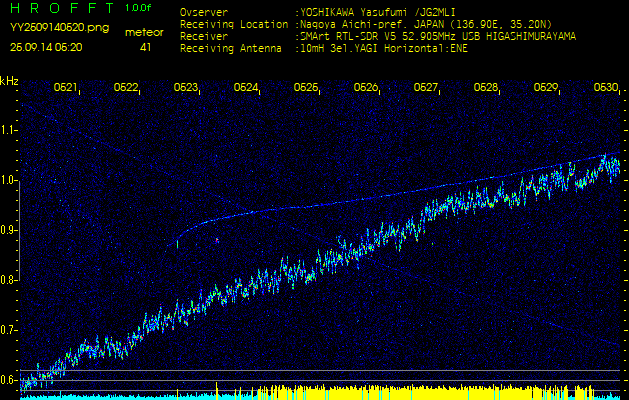629x400 pixels.
Task: Click the kHz unit label
Action: 9,81
